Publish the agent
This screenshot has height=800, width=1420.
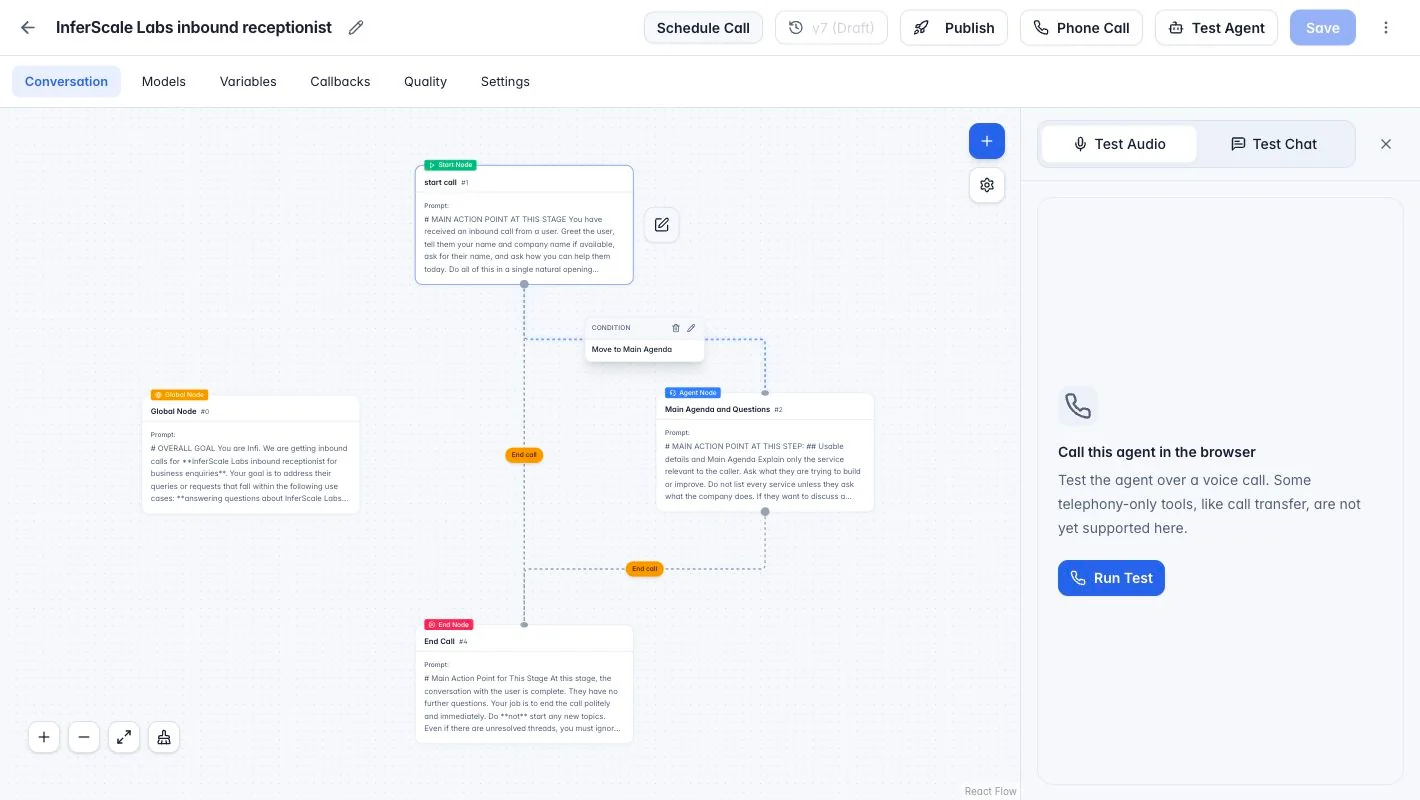954,28
